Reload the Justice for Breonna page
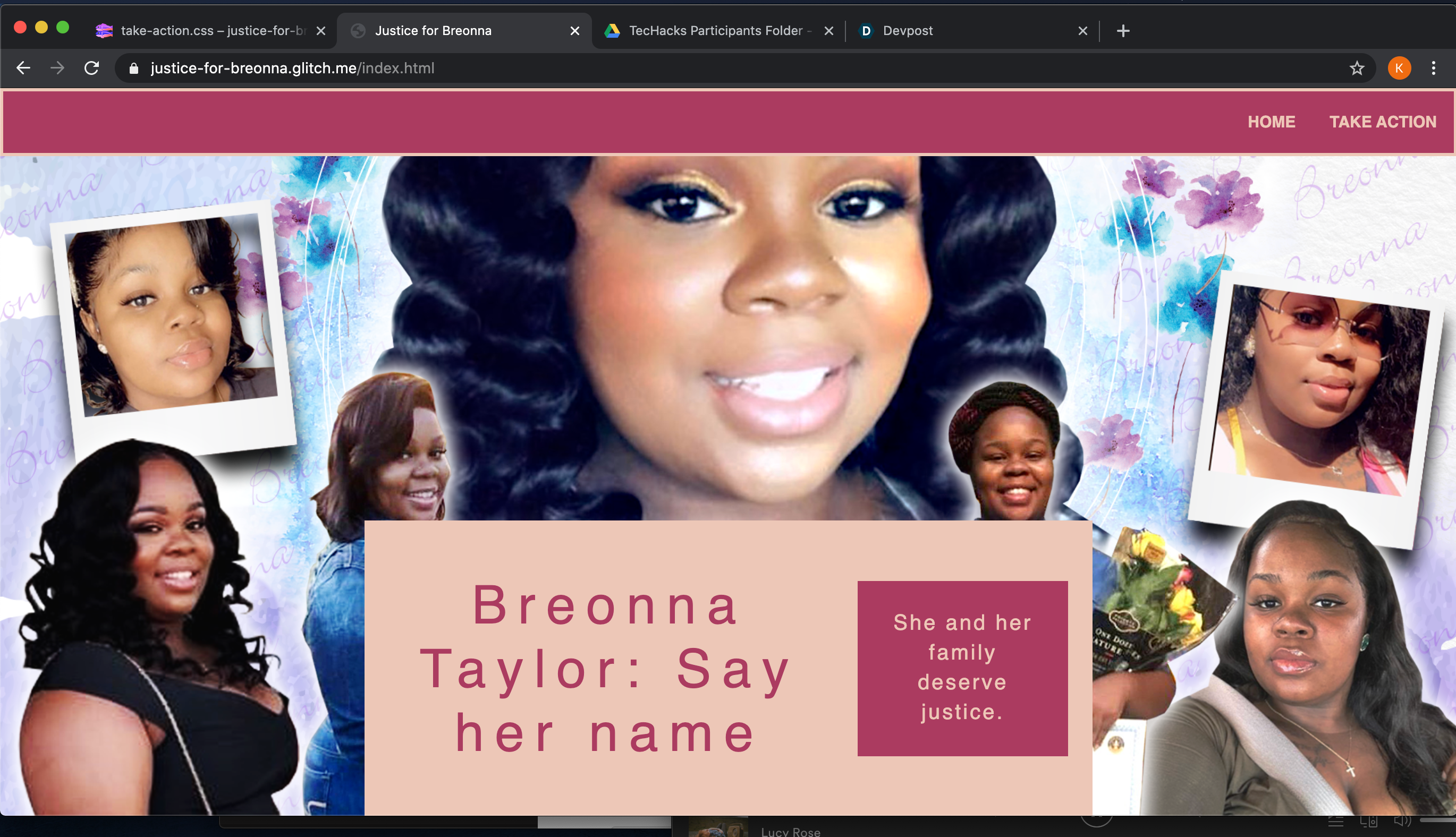Image resolution: width=1456 pixels, height=837 pixels. 92,68
